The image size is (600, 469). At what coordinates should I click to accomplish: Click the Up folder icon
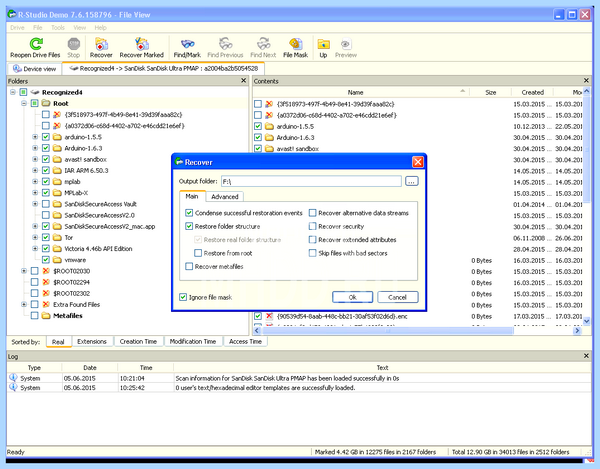[x=323, y=44]
